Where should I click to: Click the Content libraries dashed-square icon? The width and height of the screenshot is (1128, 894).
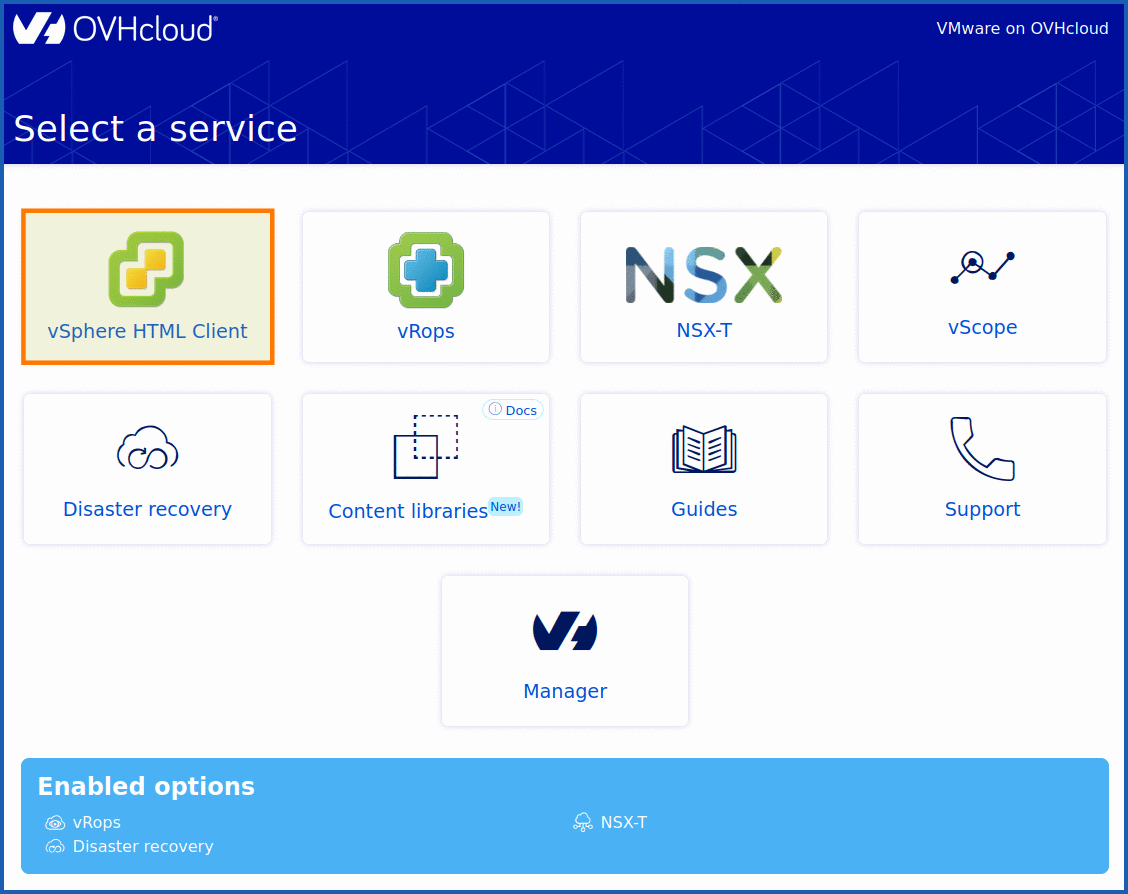(425, 449)
